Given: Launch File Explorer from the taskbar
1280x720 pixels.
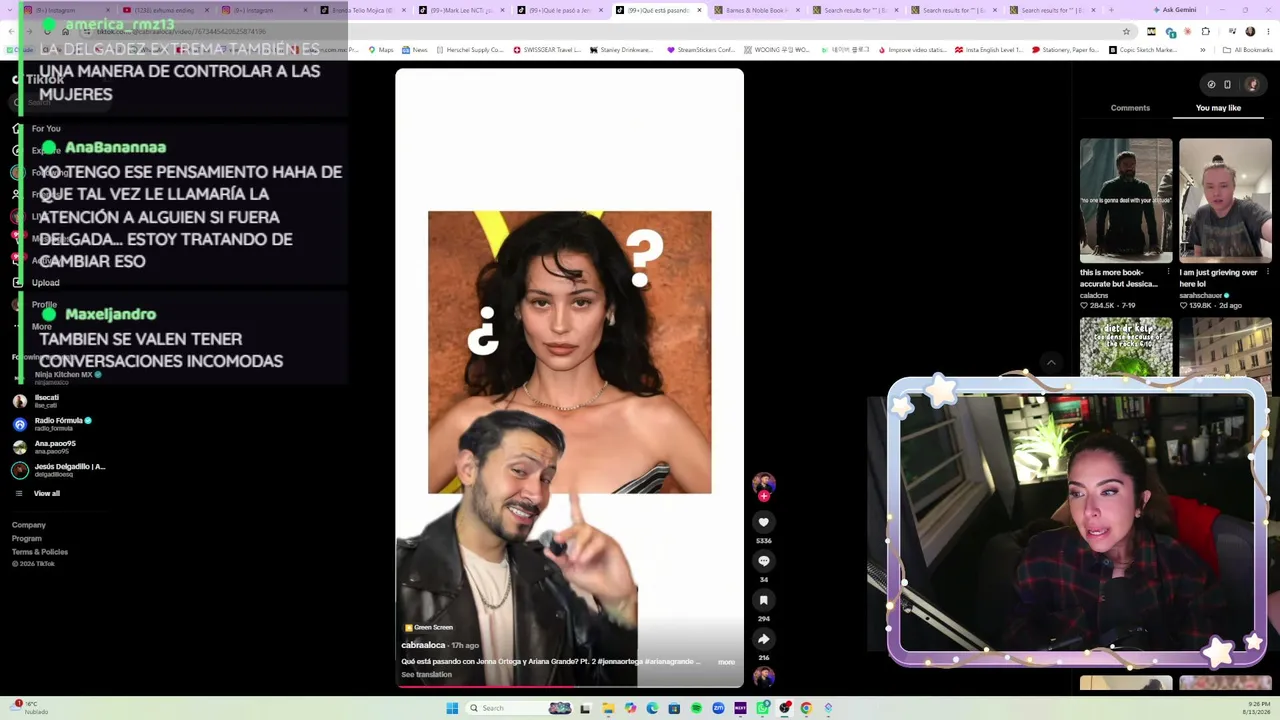Looking at the screenshot, I should (x=608, y=708).
